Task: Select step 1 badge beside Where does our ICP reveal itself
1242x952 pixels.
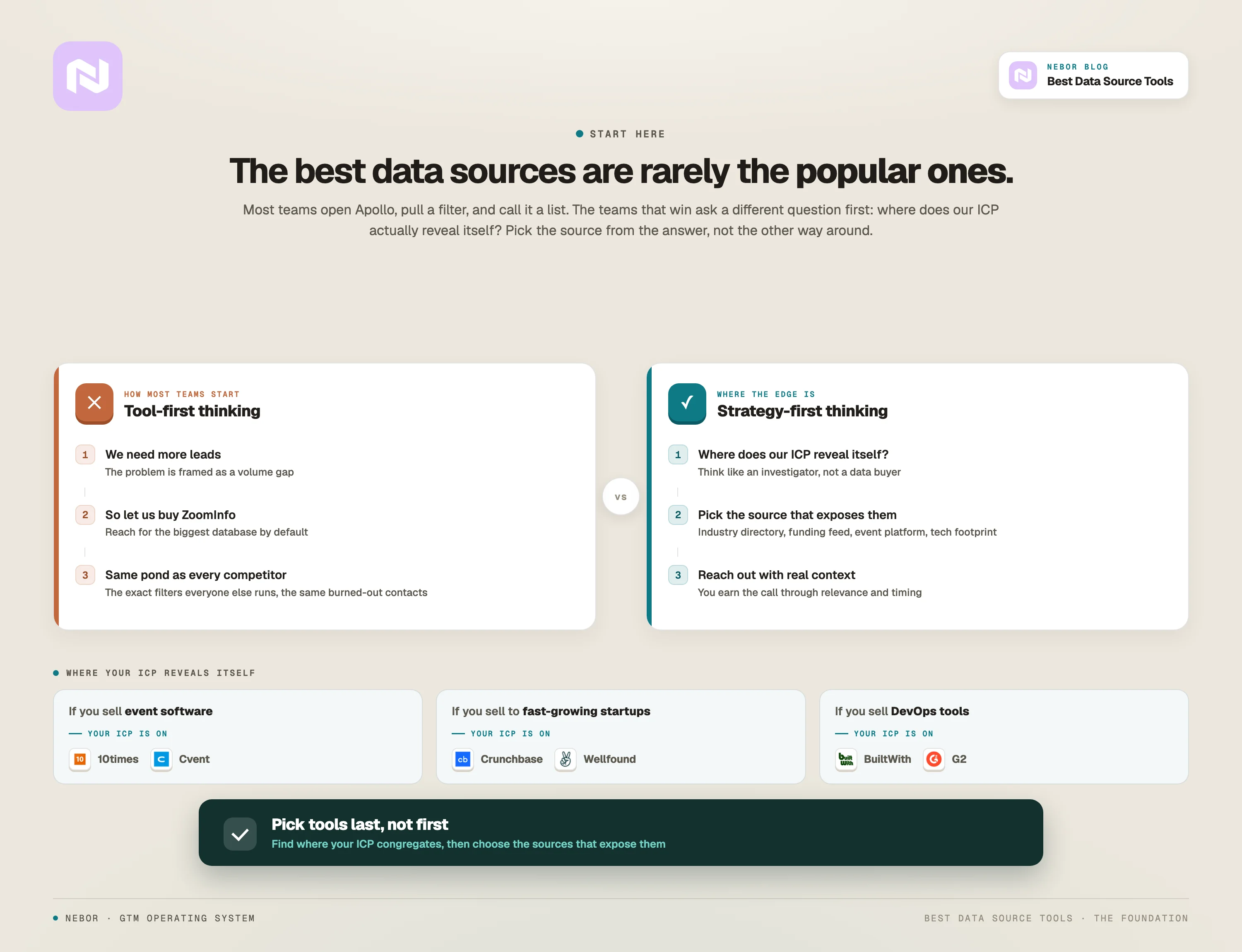Action: pos(678,454)
